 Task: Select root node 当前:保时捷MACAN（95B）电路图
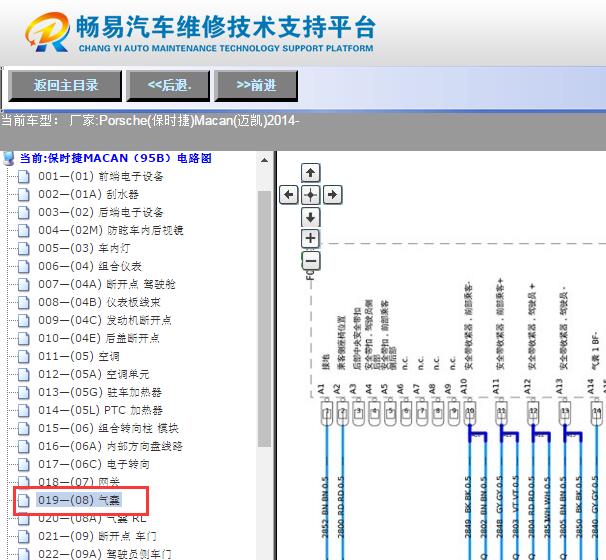coord(116,158)
